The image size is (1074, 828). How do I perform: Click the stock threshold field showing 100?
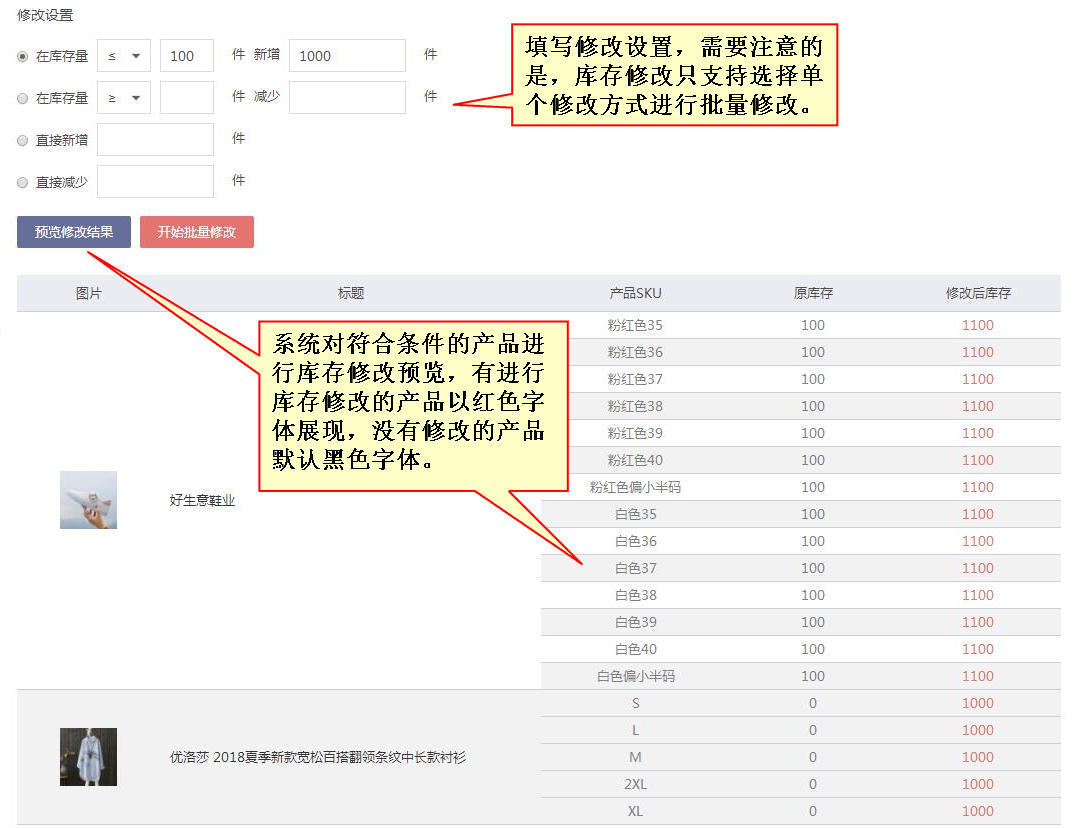(187, 55)
